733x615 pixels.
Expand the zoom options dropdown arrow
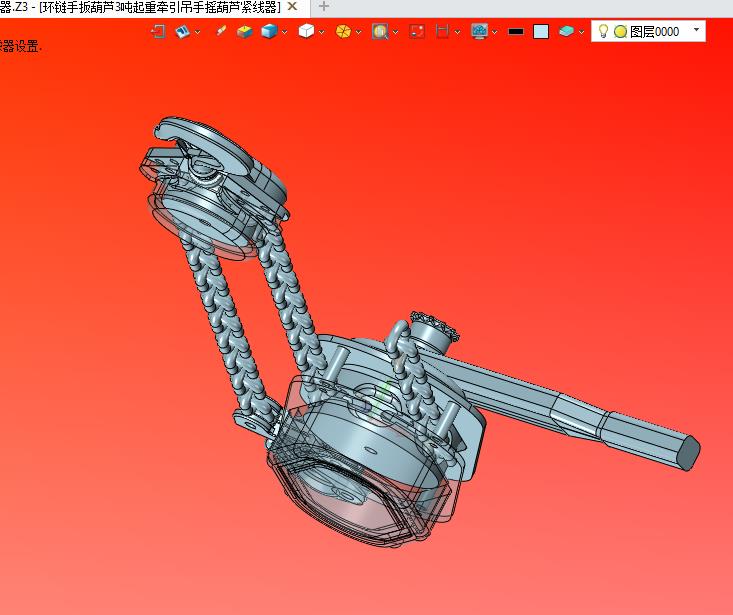pyautogui.click(x=395, y=32)
